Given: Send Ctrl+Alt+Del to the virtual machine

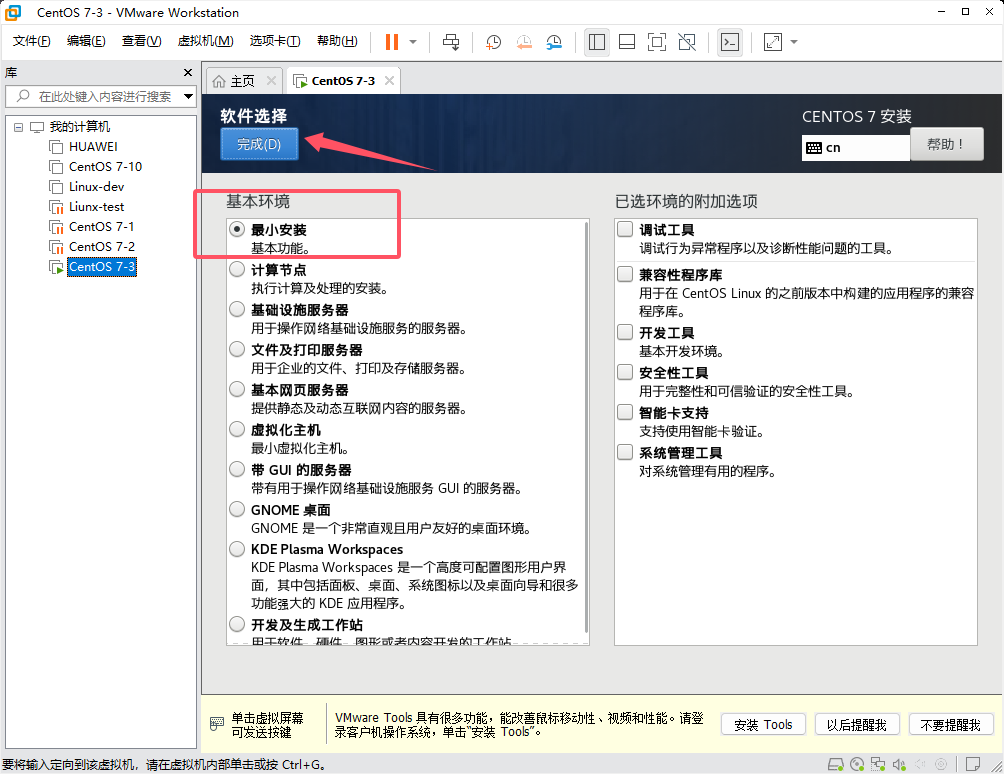Looking at the screenshot, I should 451,42.
